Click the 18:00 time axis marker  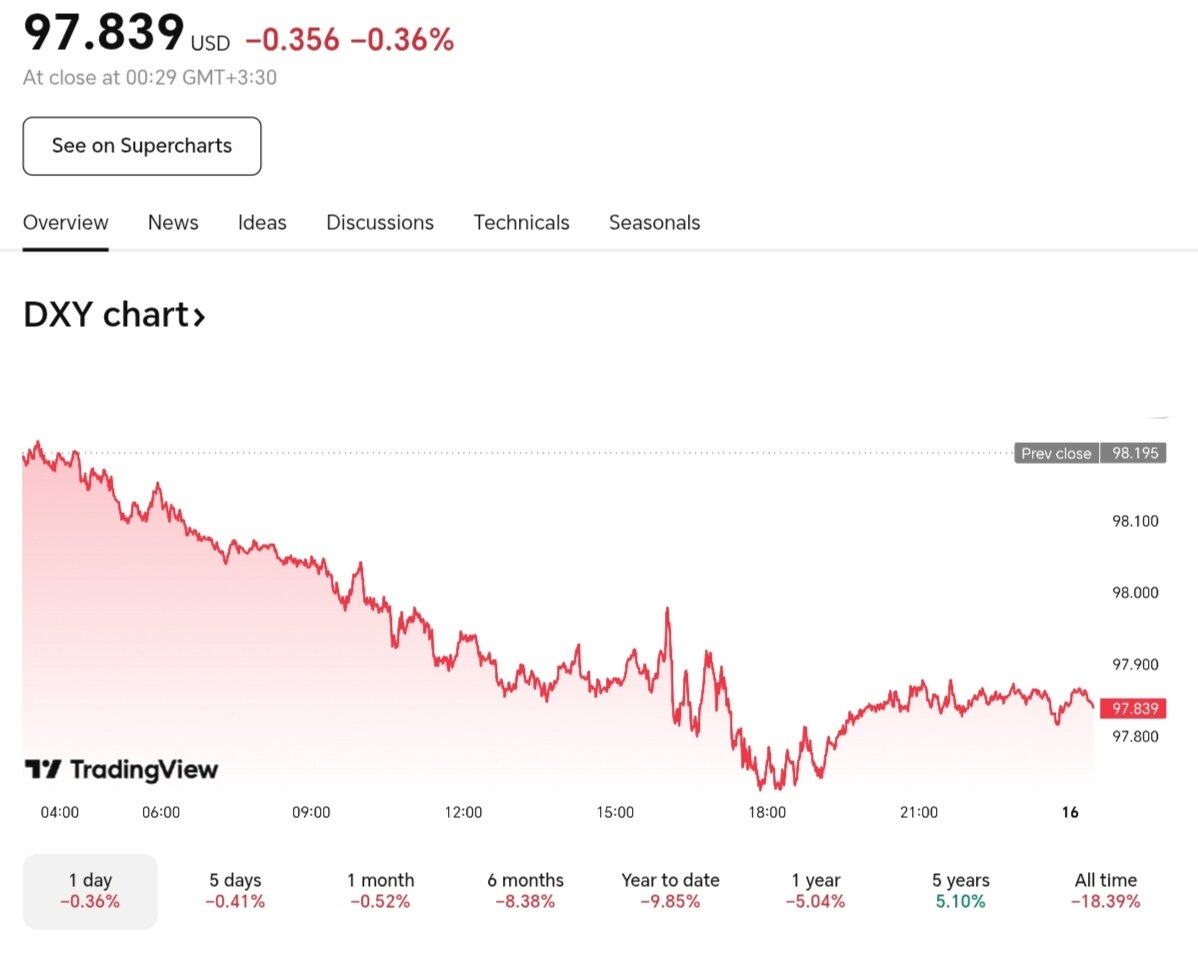point(767,812)
